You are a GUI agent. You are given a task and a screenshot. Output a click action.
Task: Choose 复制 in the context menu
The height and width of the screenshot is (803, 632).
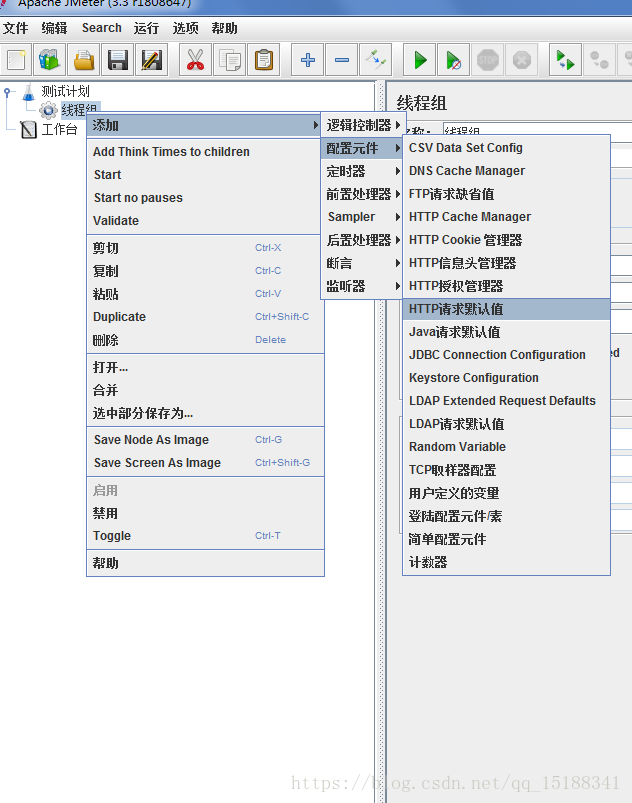point(205,271)
